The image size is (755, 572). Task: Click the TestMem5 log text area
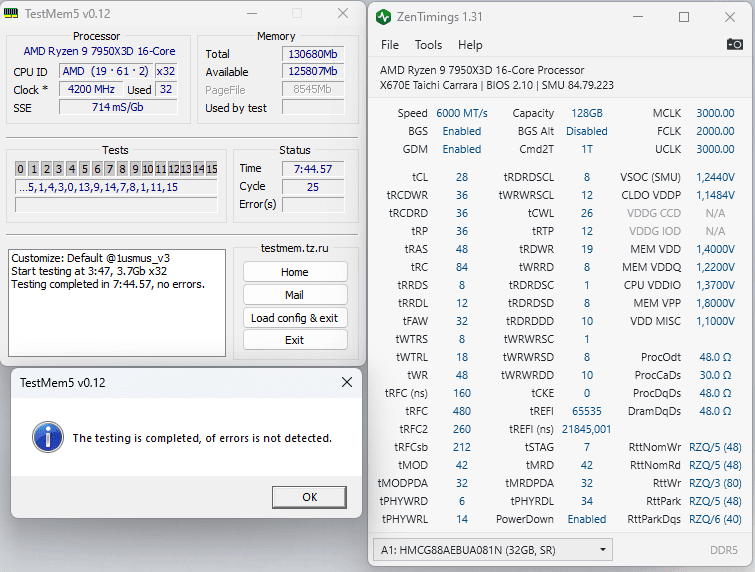pyautogui.click(x=117, y=302)
